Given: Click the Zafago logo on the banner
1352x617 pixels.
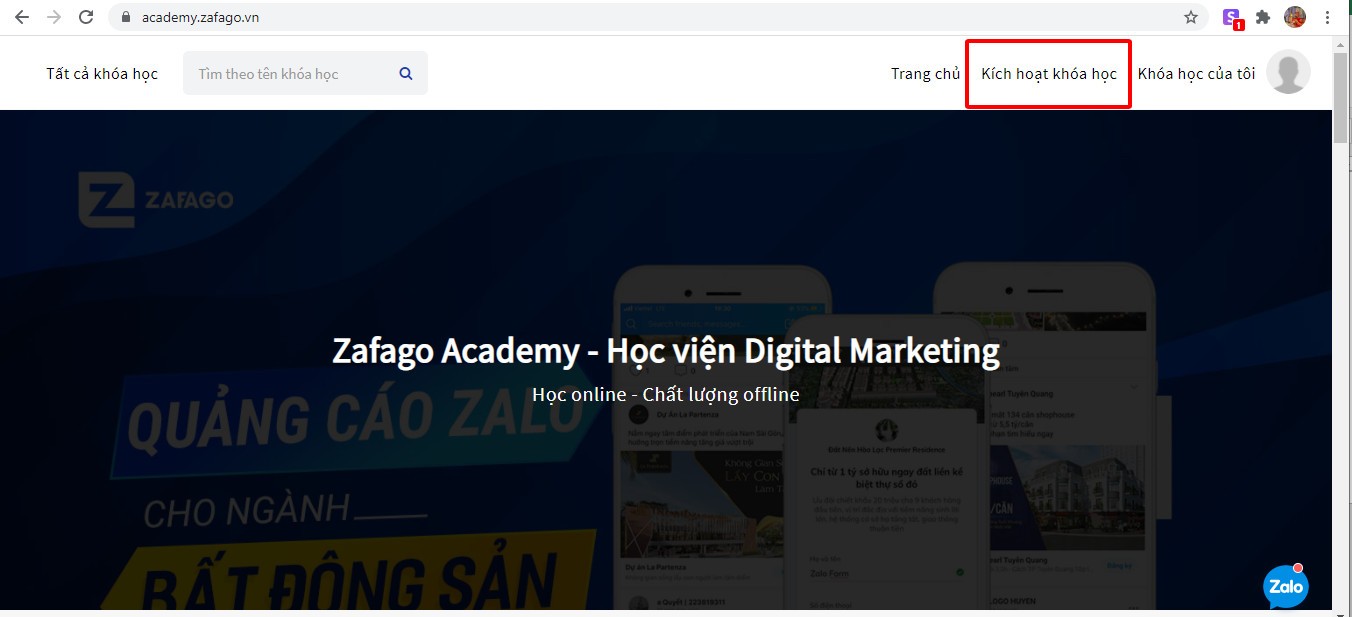Looking at the screenshot, I should click(x=155, y=199).
